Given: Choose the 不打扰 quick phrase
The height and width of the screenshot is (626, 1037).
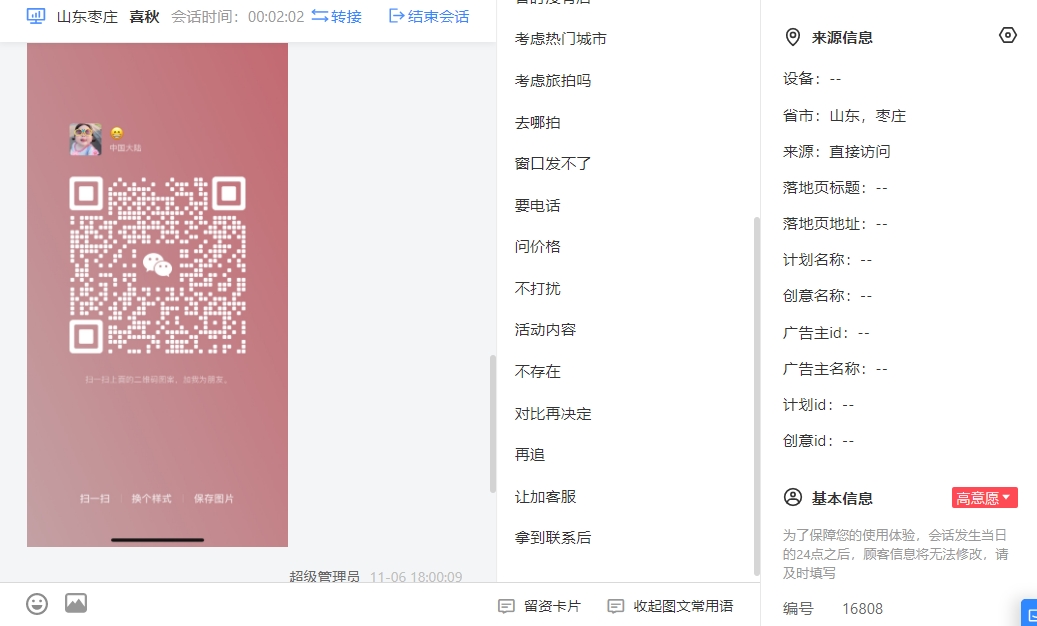Looking at the screenshot, I should point(538,288).
